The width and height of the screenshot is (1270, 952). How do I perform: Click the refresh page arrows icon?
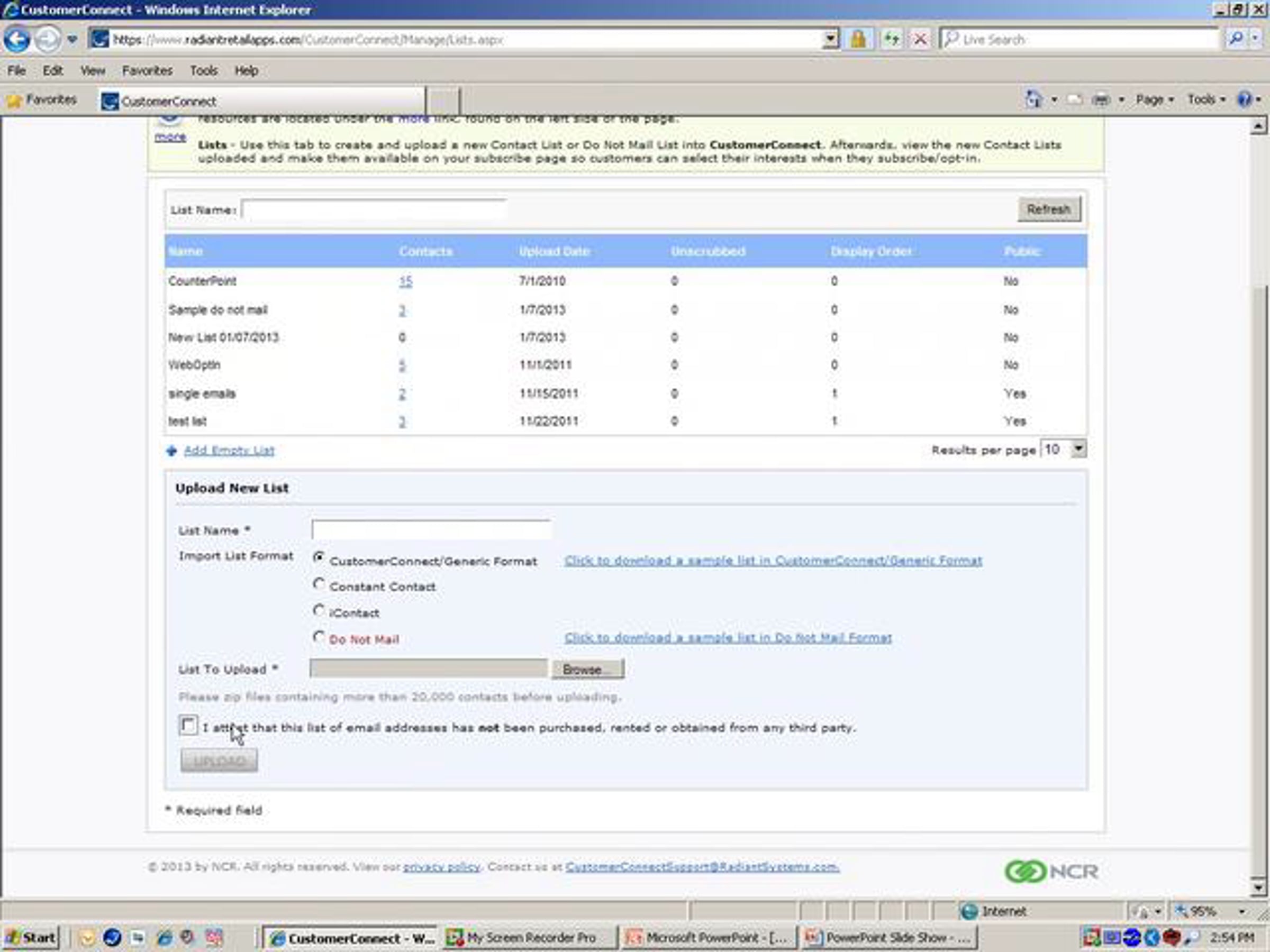(x=891, y=40)
